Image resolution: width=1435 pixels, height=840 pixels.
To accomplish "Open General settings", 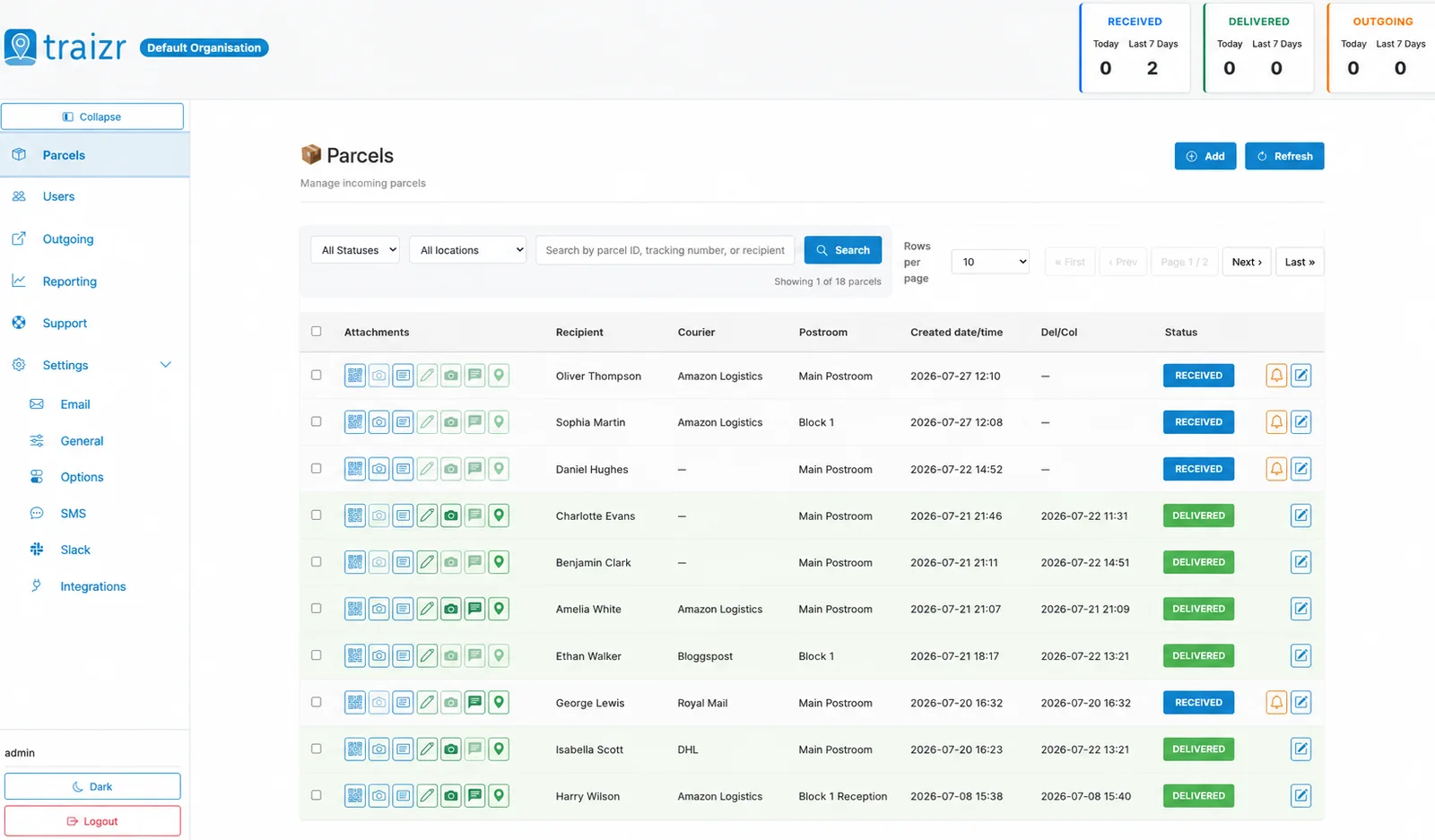I will (x=82, y=441).
